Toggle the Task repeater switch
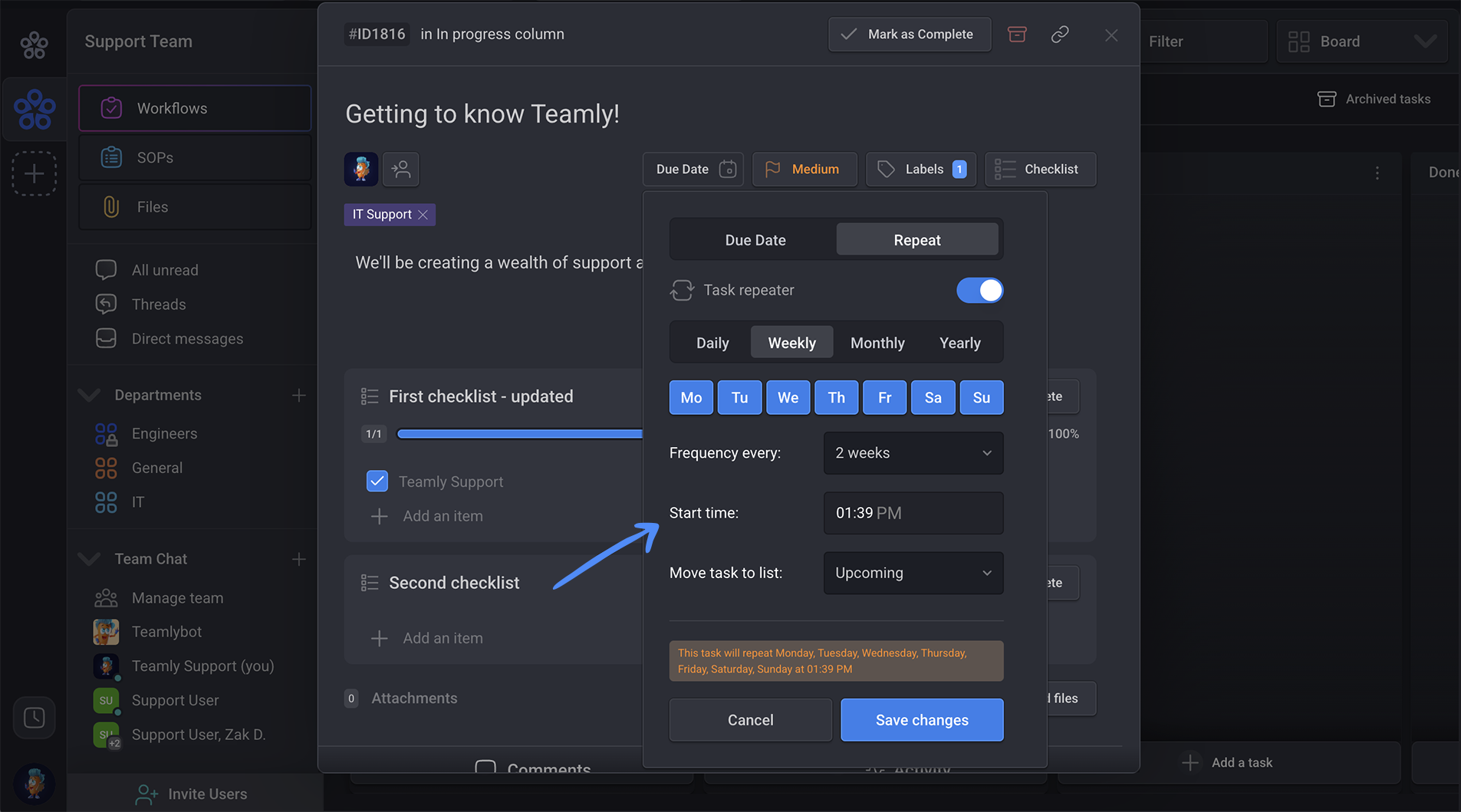The image size is (1461, 812). [979, 291]
